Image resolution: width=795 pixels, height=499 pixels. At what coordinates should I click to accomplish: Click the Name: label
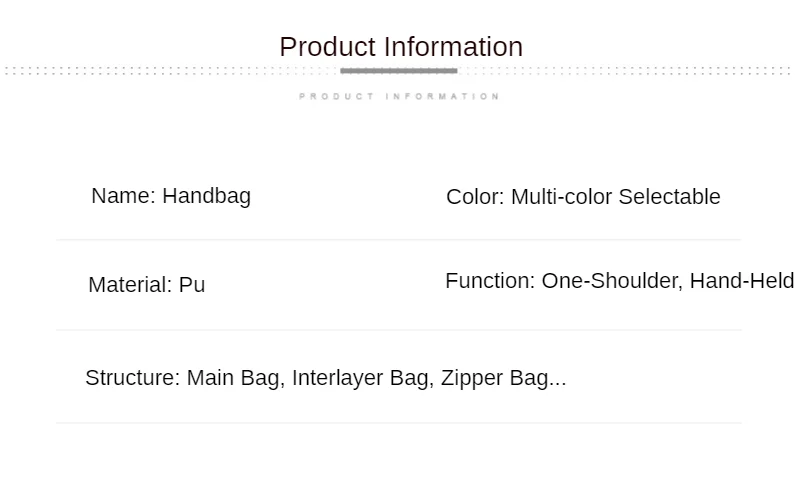pyautogui.click(x=123, y=196)
